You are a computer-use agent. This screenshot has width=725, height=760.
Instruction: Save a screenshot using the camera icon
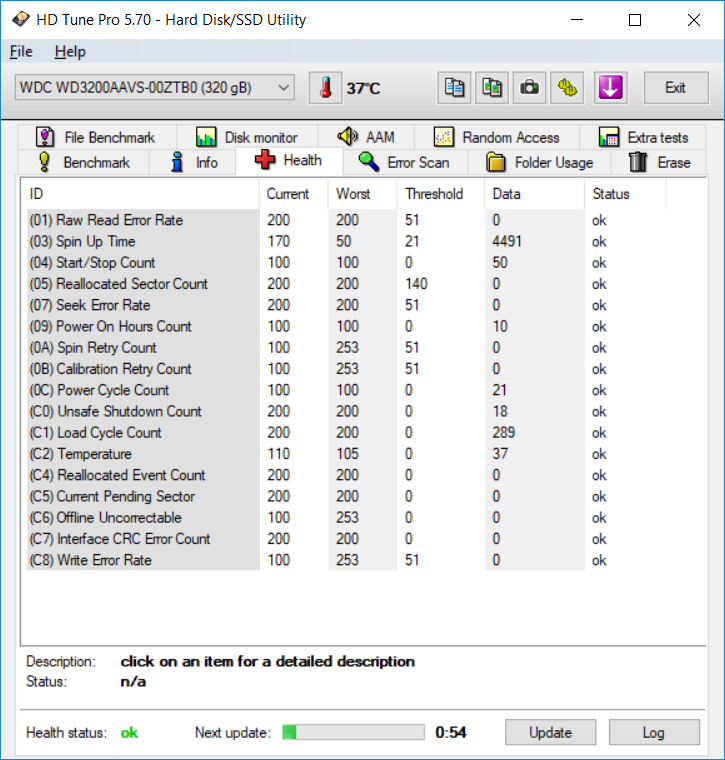pos(529,88)
